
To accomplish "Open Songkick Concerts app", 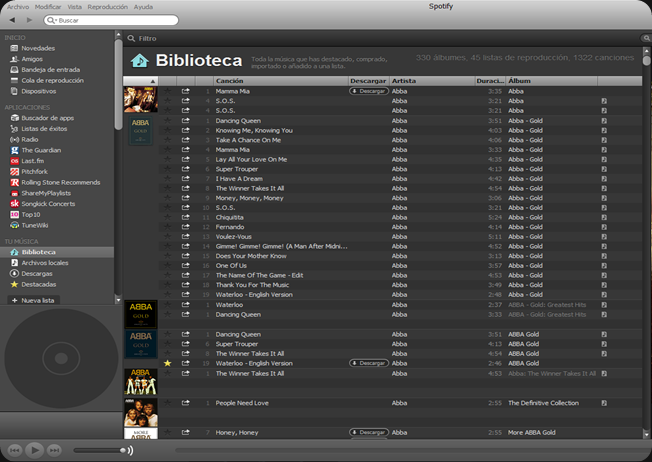I will (48, 204).
